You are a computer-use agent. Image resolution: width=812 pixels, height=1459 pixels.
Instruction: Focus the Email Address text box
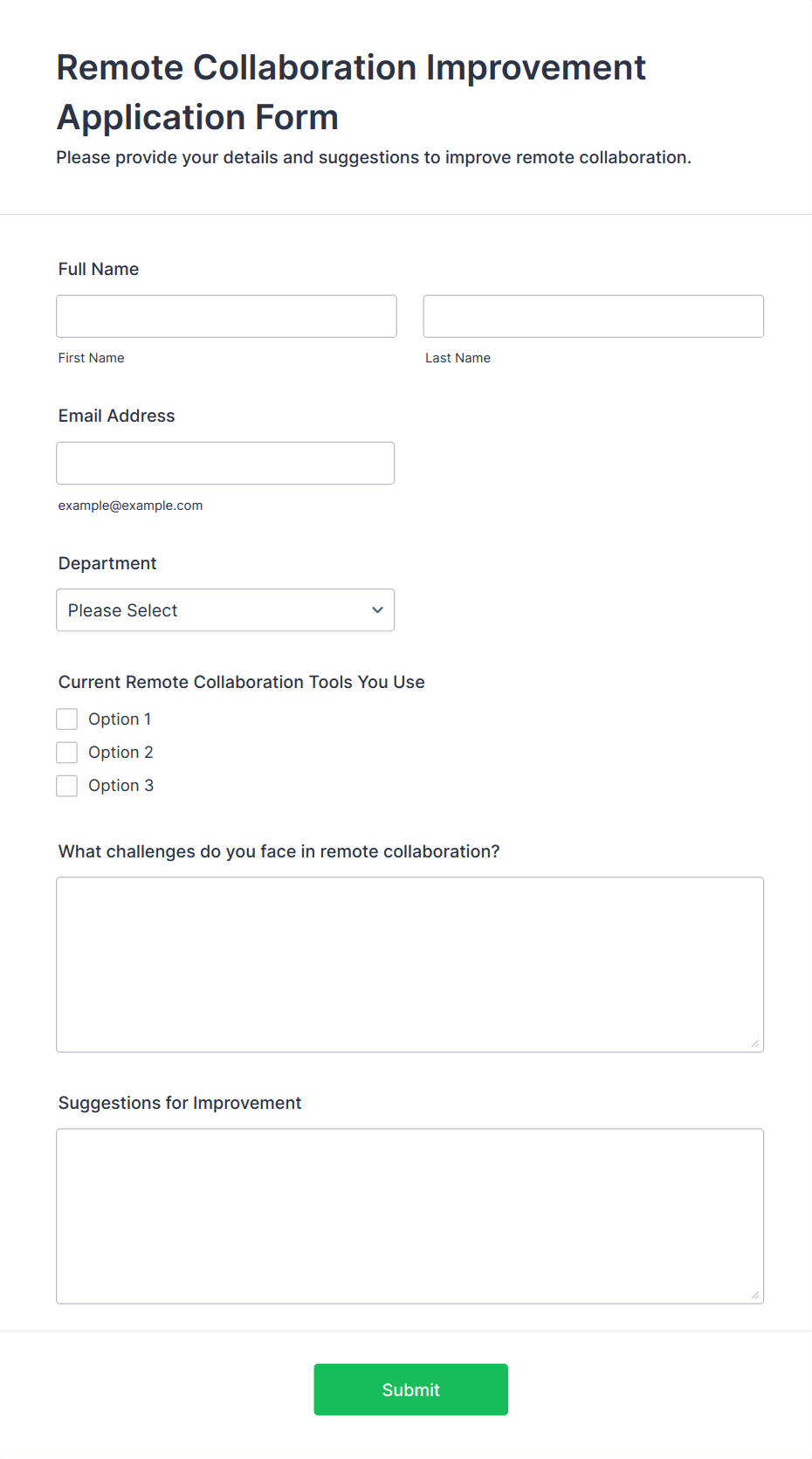225,463
